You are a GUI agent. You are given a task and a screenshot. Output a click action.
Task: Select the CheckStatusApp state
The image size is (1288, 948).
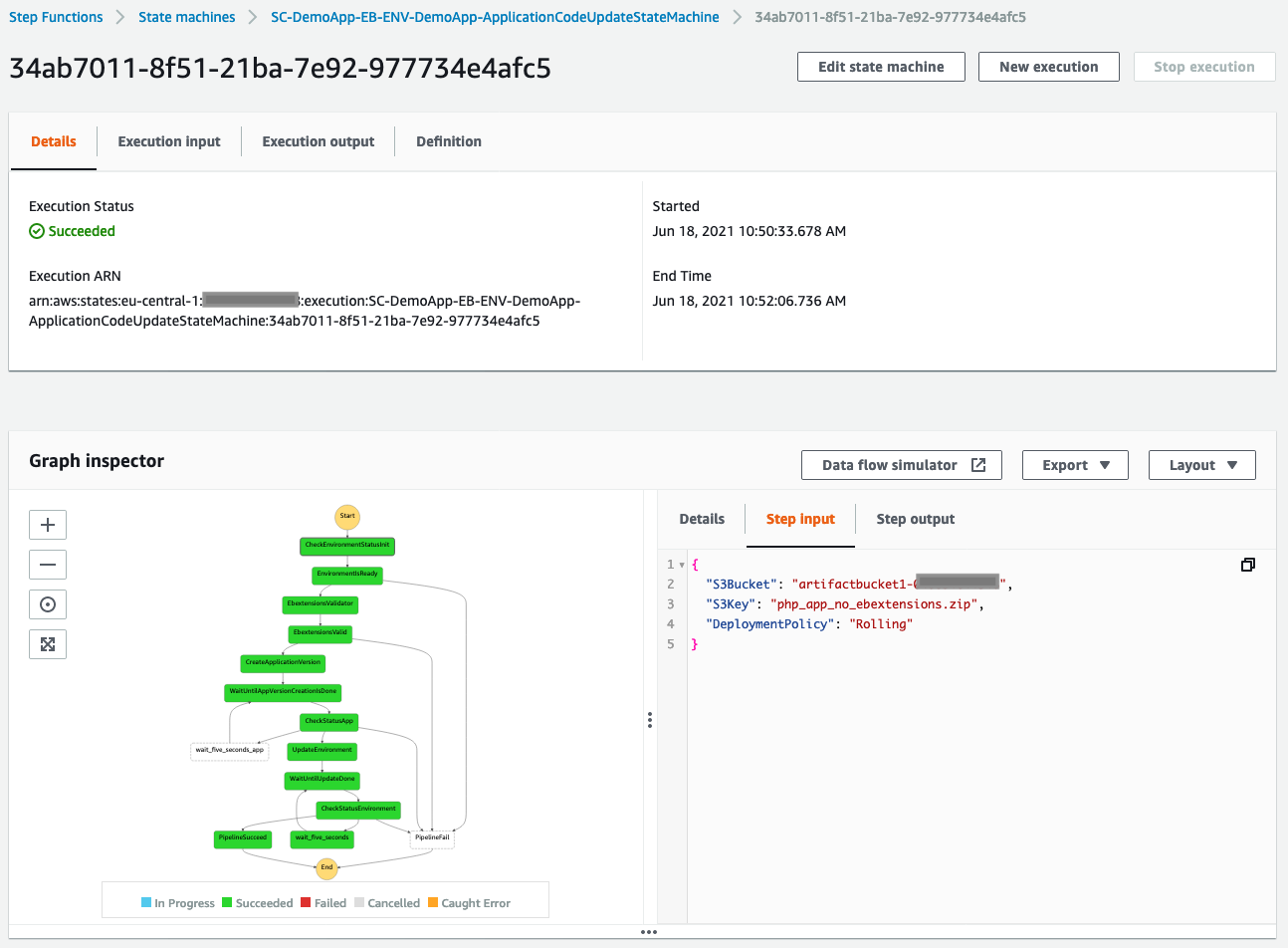click(328, 721)
